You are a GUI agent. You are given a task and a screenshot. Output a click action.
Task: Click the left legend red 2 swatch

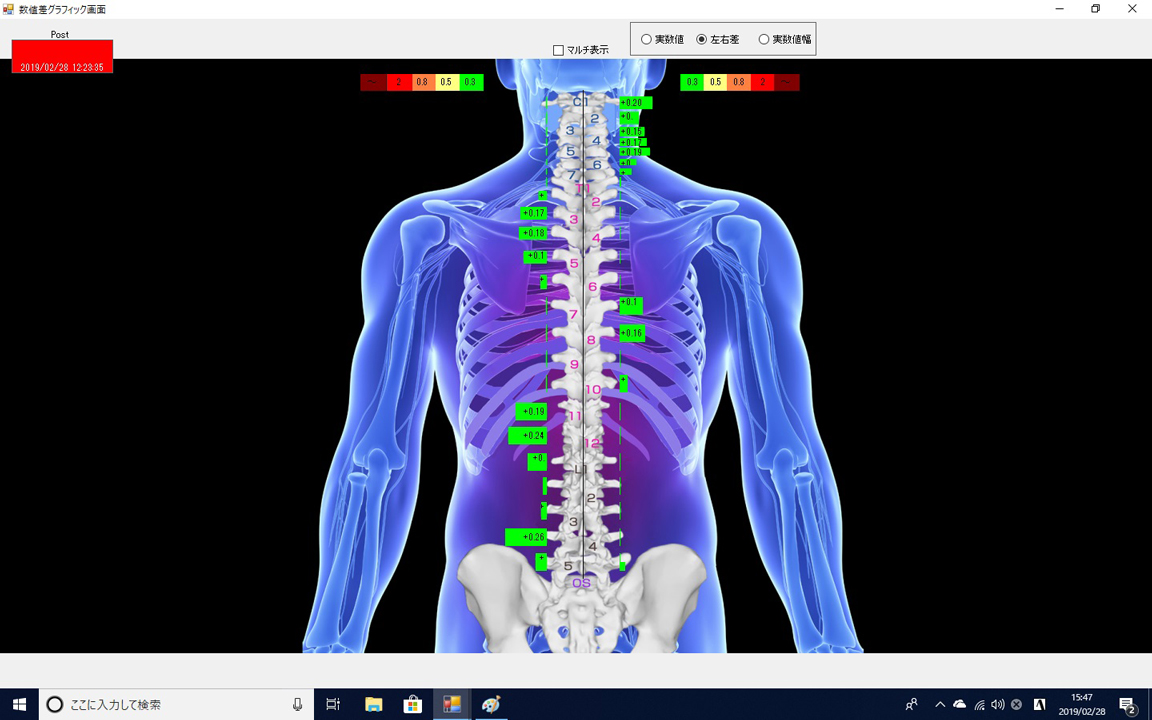click(399, 82)
